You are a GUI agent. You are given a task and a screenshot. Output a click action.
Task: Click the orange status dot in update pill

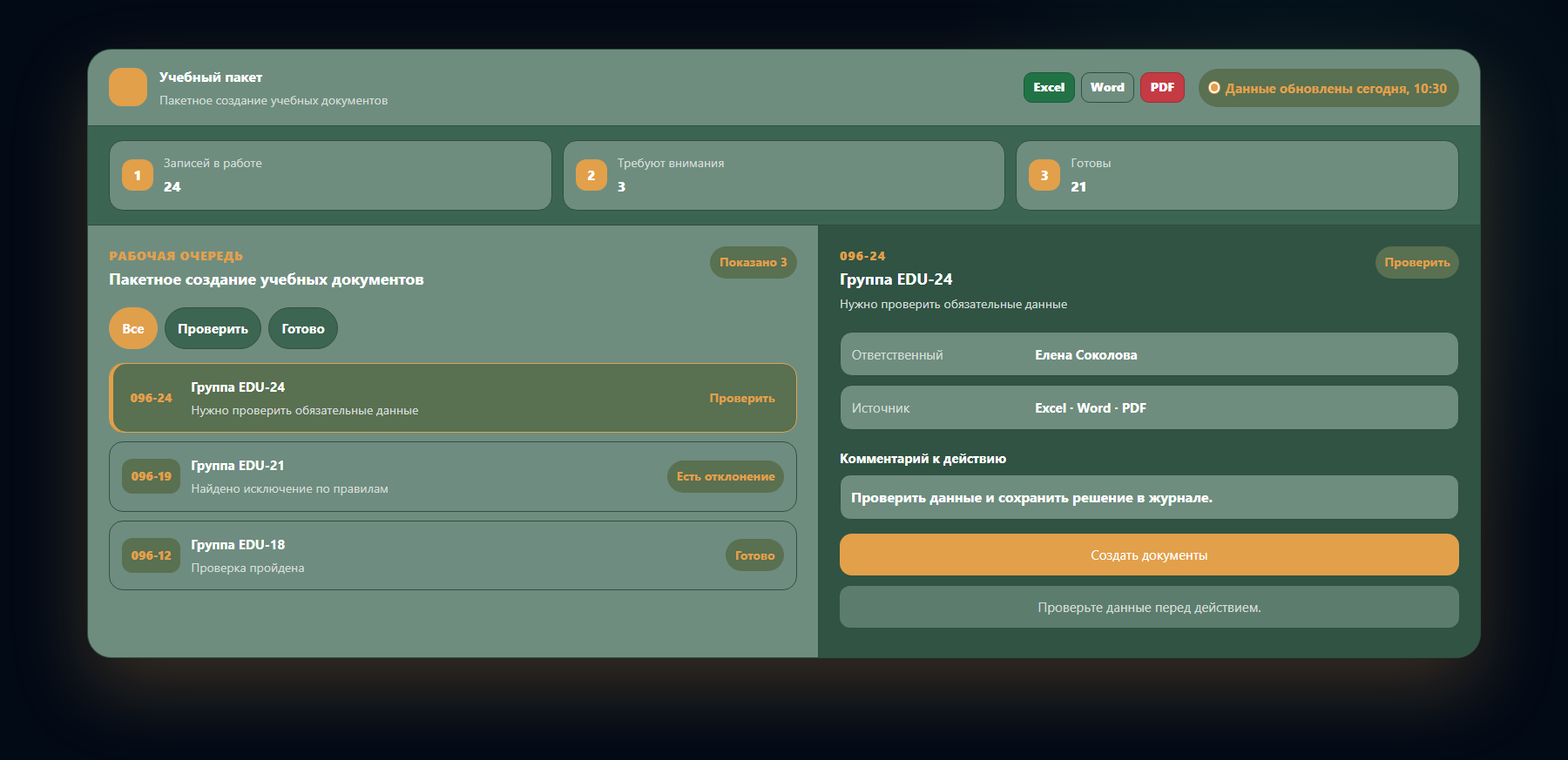[1214, 88]
